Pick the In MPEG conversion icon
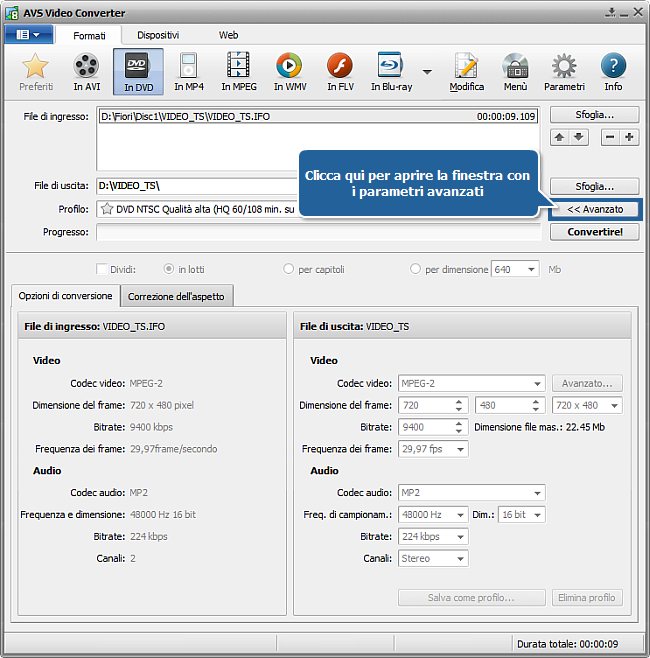 click(x=238, y=72)
